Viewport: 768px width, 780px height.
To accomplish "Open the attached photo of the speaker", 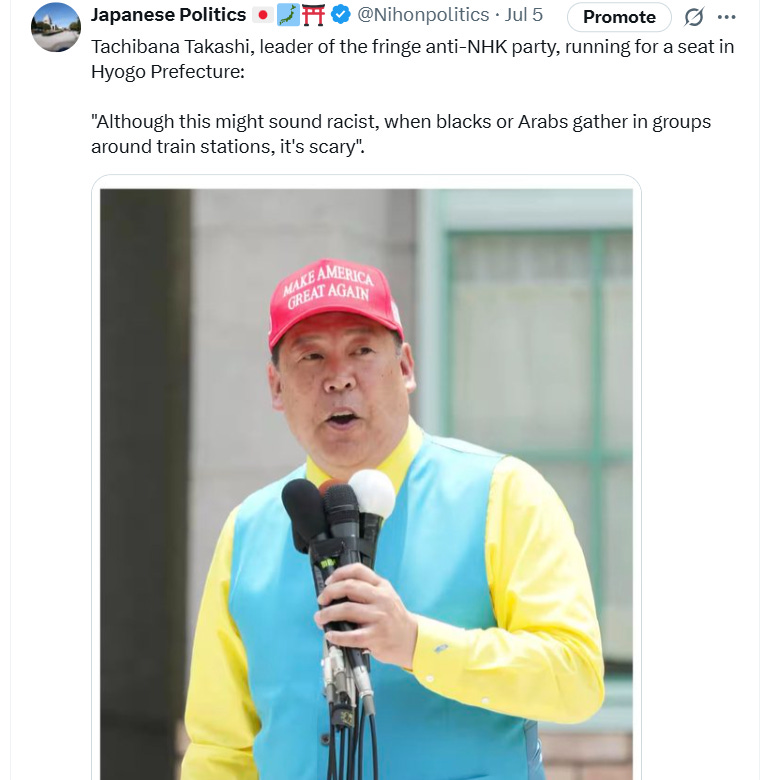I will pyautogui.click(x=367, y=484).
